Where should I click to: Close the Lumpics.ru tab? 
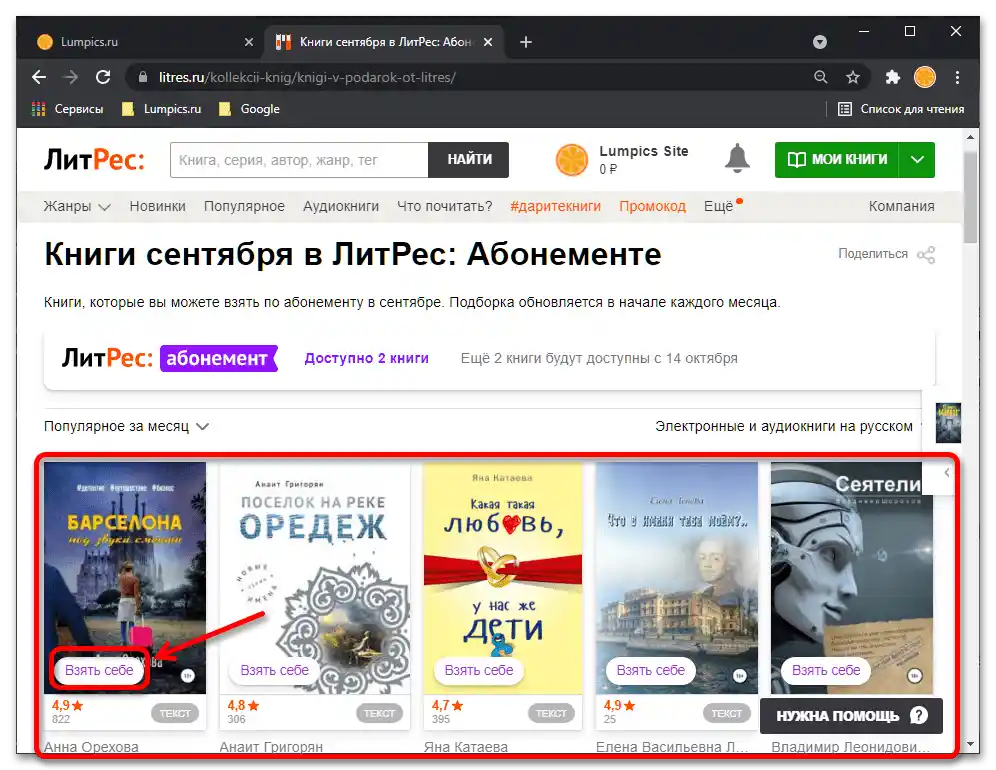click(249, 42)
